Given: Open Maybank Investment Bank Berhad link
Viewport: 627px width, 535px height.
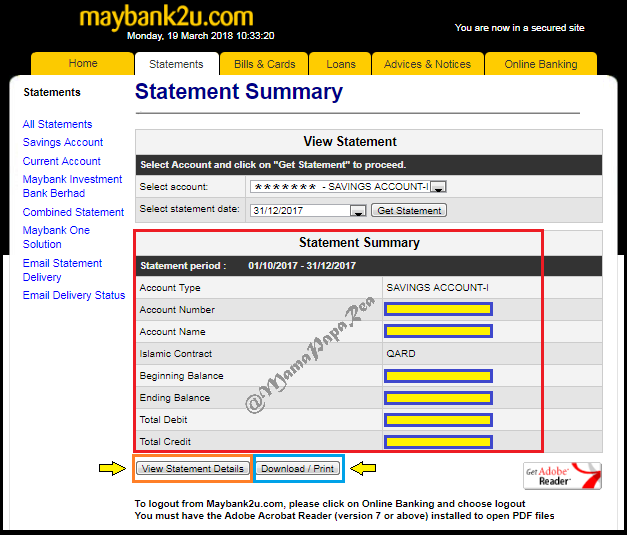Looking at the screenshot, I should point(72,186).
